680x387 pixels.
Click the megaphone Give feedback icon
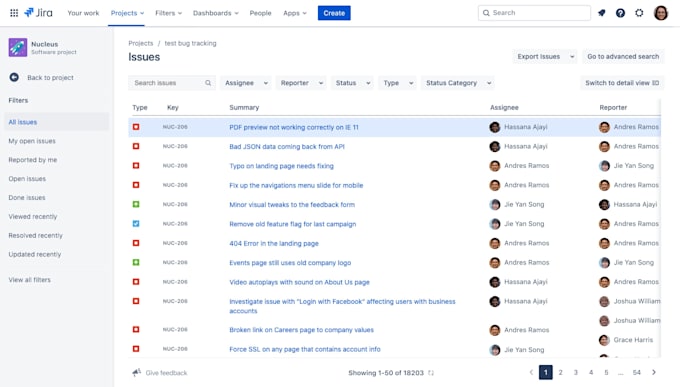click(137, 372)
